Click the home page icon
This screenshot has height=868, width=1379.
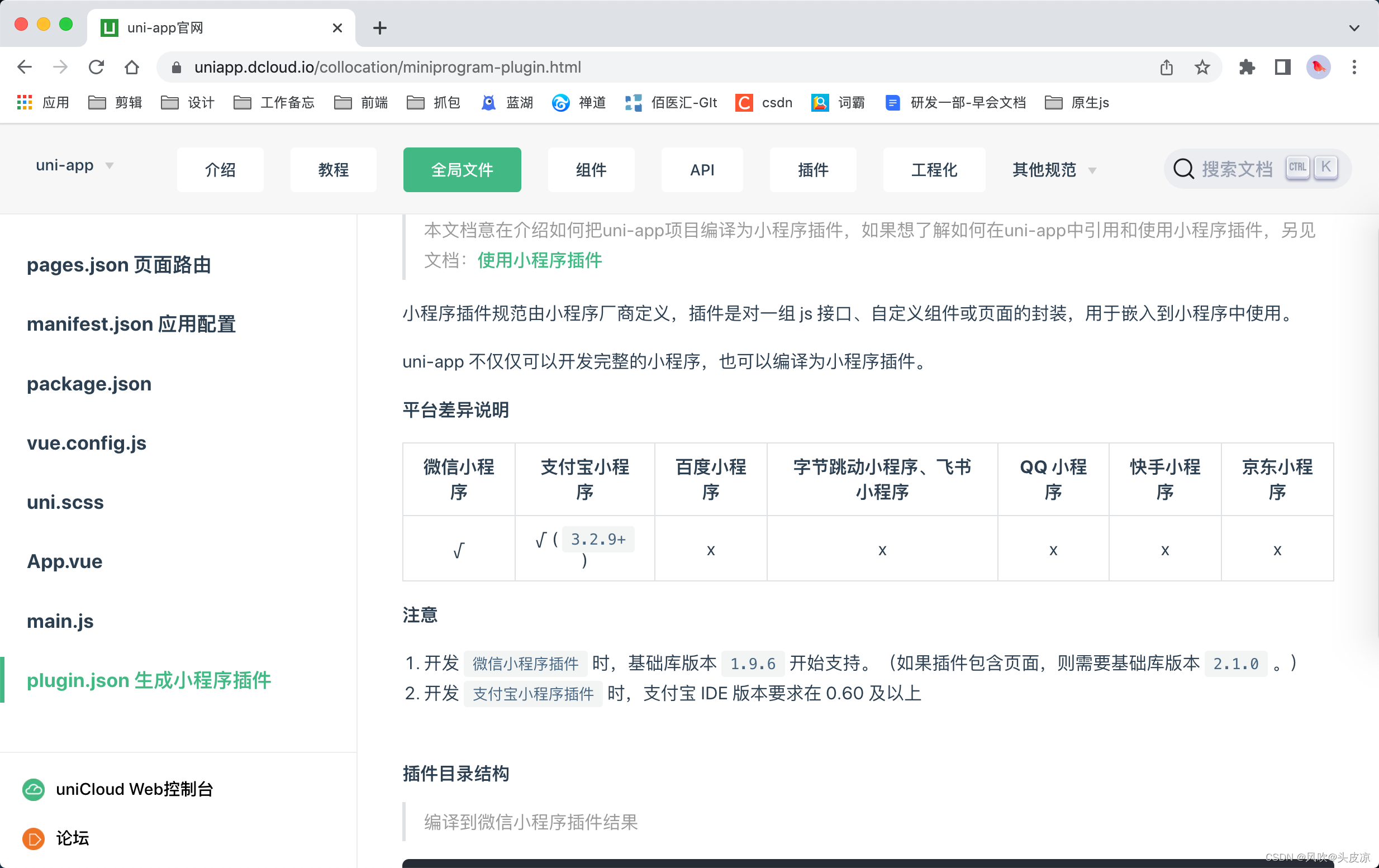coord(132,67)
